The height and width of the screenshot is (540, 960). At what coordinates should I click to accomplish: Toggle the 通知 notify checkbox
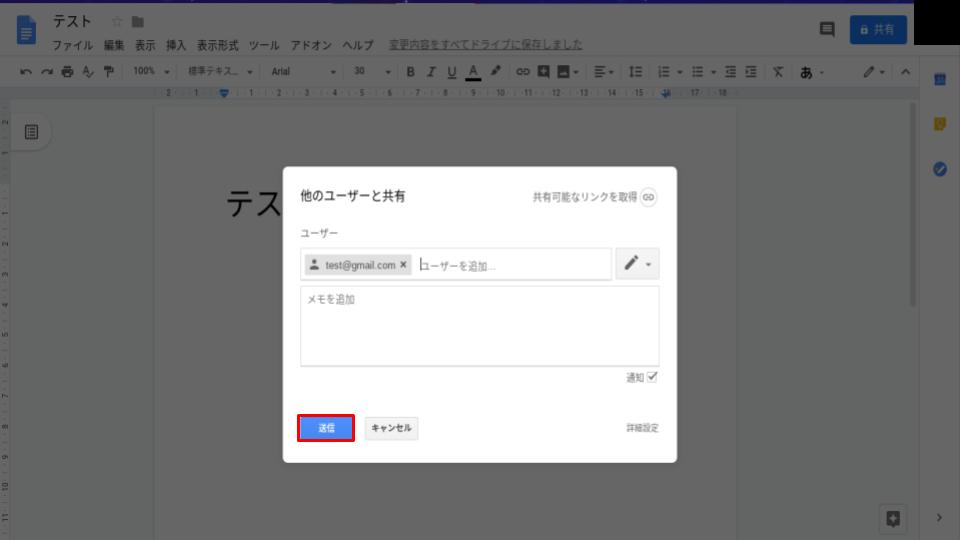pos(652,377)
